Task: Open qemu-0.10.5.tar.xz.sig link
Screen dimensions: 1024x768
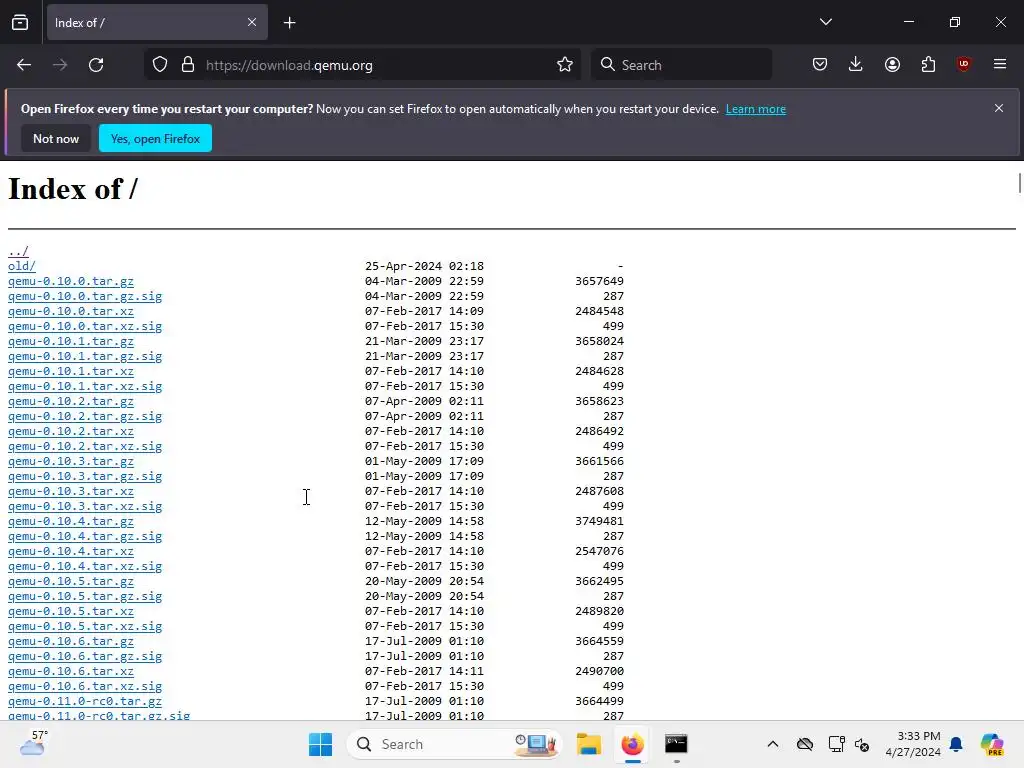Action: click(x=85, y=626)
